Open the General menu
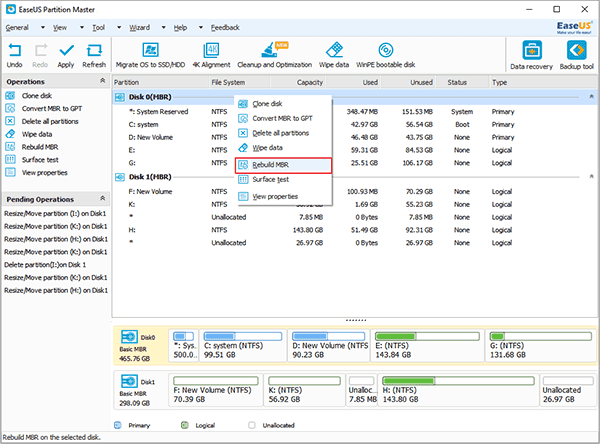 pos(17,29)
